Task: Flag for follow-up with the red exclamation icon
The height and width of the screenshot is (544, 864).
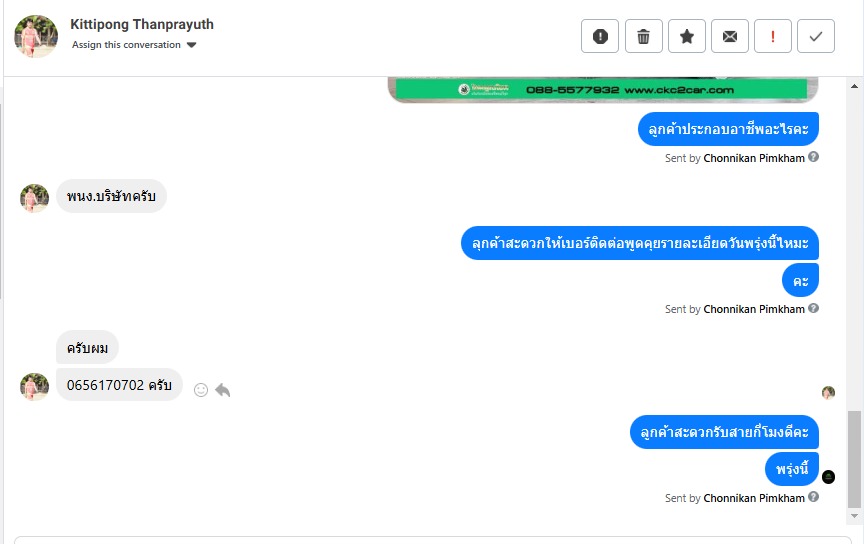Action: click(x=773, y=36)
